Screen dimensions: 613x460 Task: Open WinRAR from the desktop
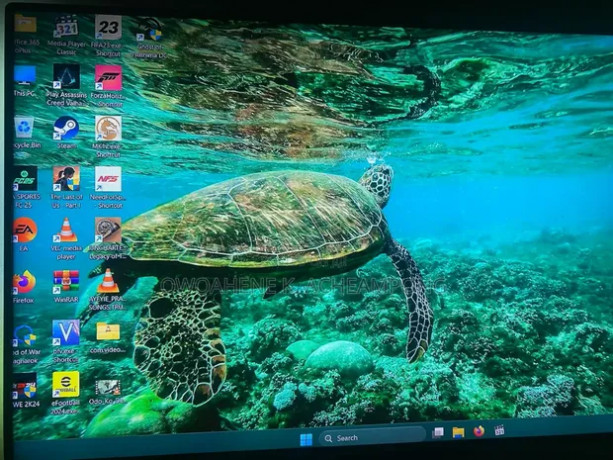pyautogui.click(x=66, y=281)
